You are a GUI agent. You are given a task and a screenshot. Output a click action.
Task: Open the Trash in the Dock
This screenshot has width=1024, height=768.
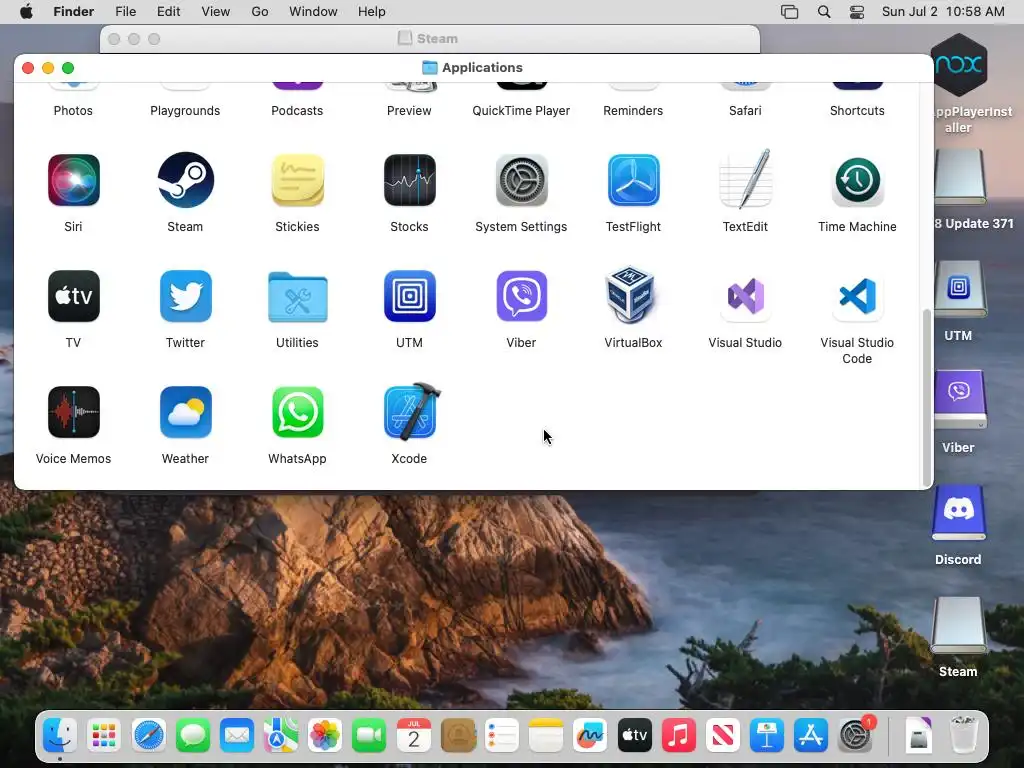click(x=963, y=734)
